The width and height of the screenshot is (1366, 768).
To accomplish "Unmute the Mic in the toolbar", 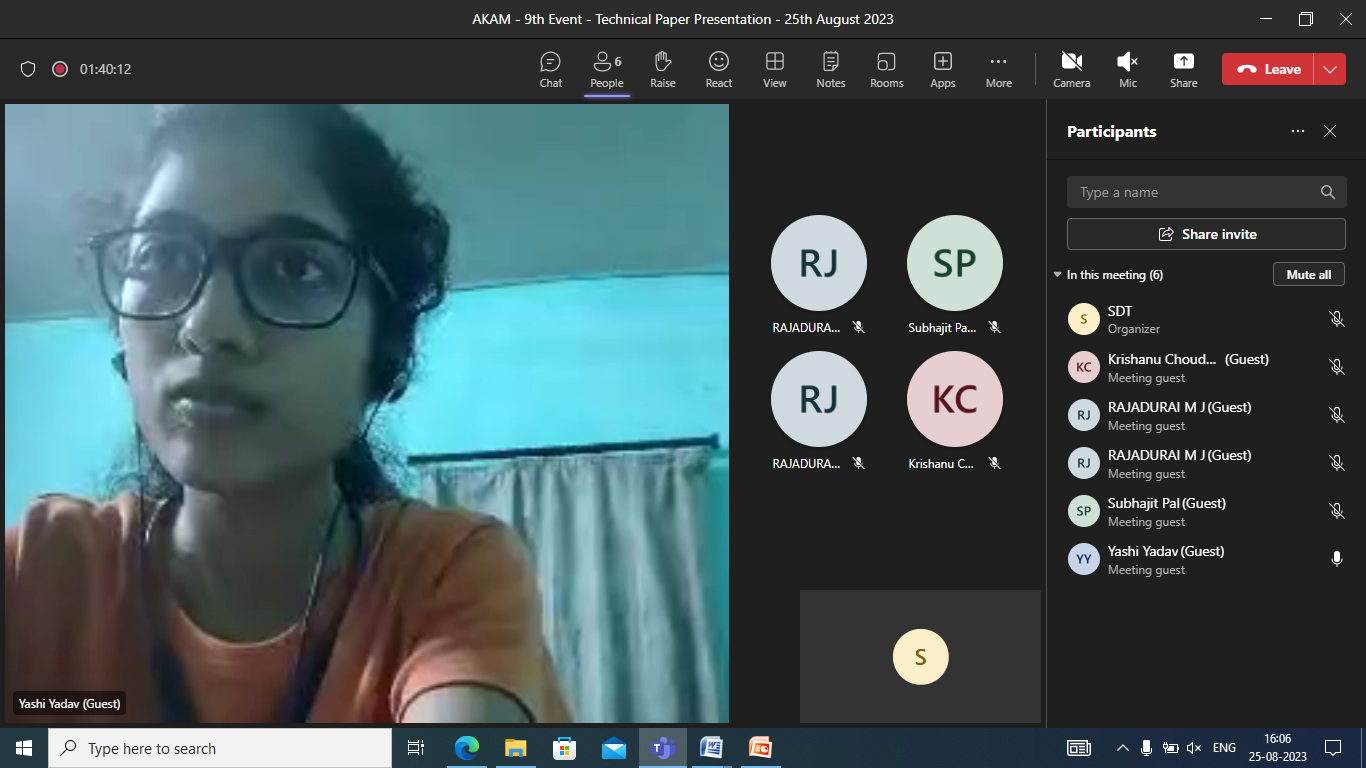I will [x=1127, y=69].
